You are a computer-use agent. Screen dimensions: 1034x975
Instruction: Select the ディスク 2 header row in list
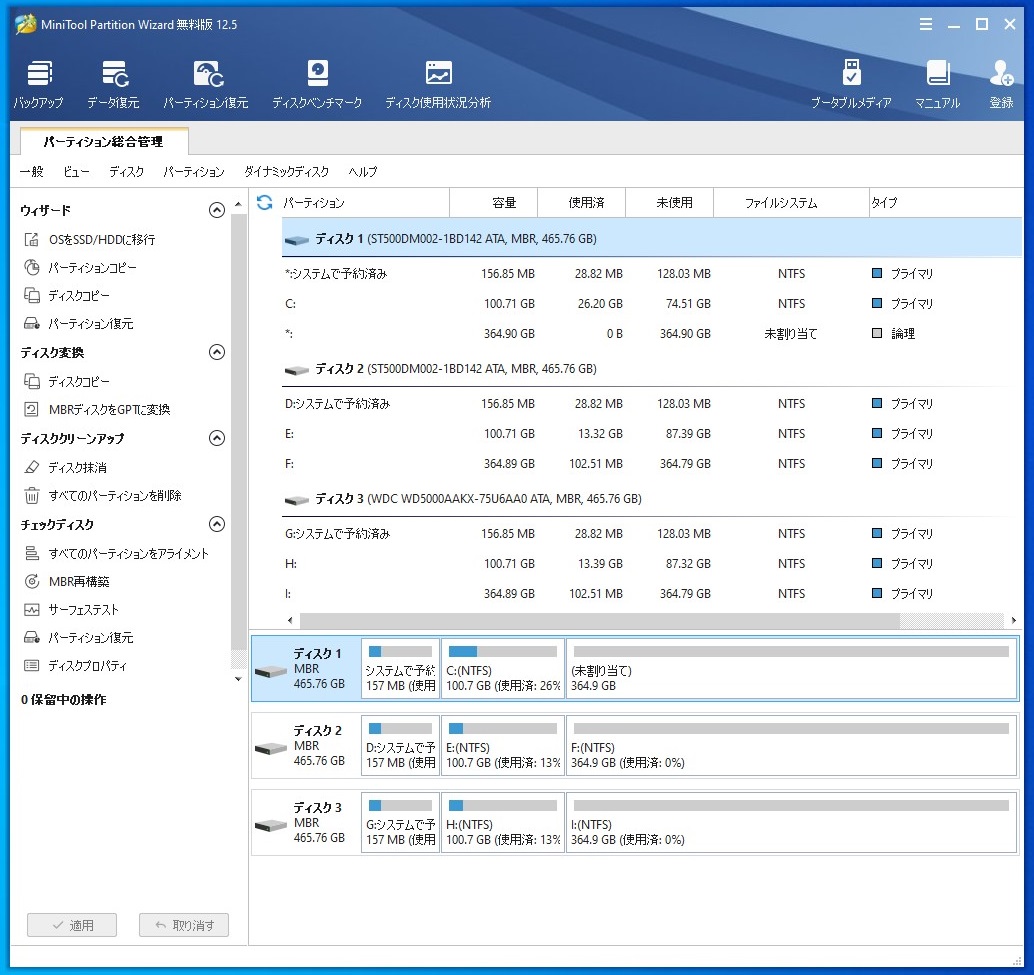[652, 369]
